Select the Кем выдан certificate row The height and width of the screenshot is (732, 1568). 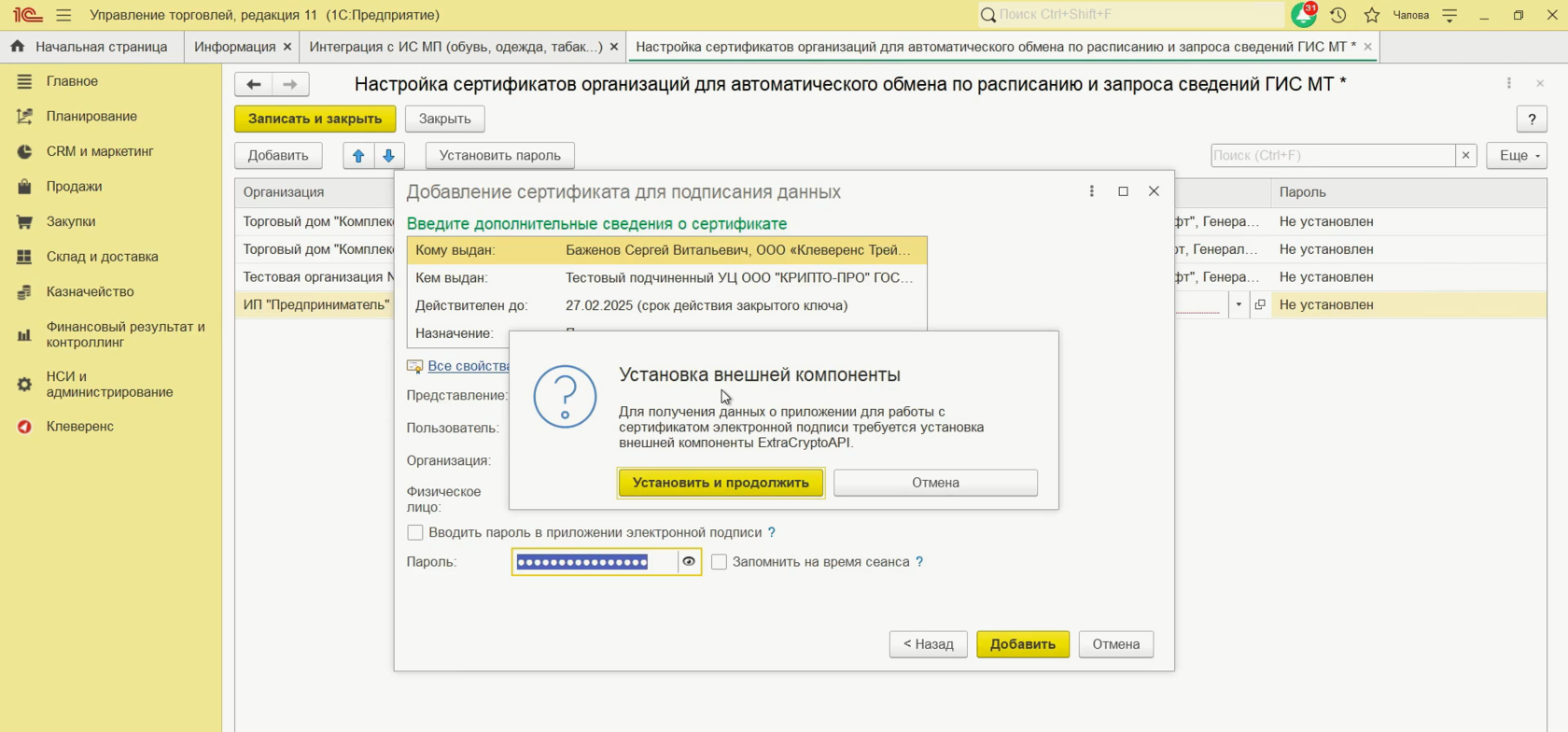[x=666, y=277]
